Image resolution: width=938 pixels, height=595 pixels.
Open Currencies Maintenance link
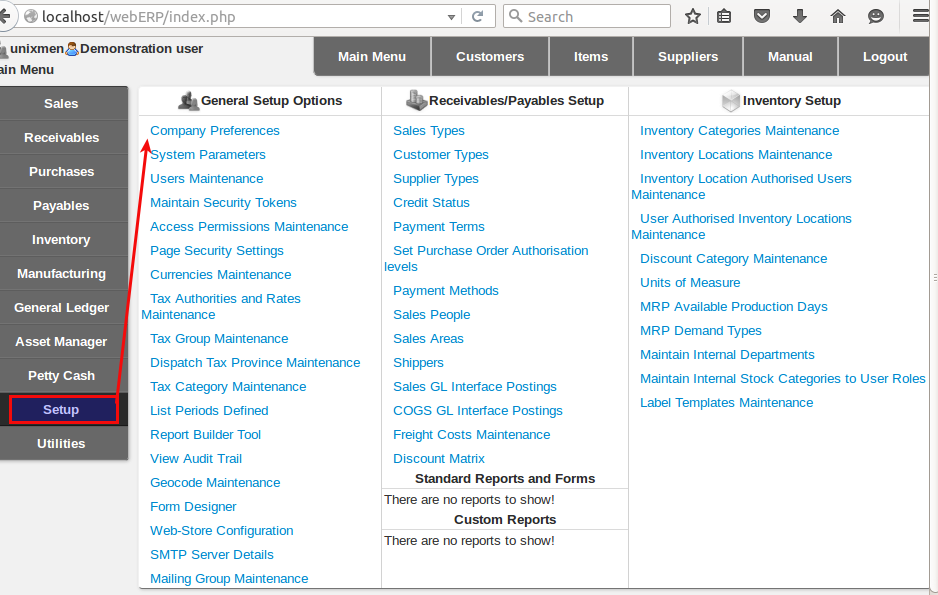tap(221, 274)
